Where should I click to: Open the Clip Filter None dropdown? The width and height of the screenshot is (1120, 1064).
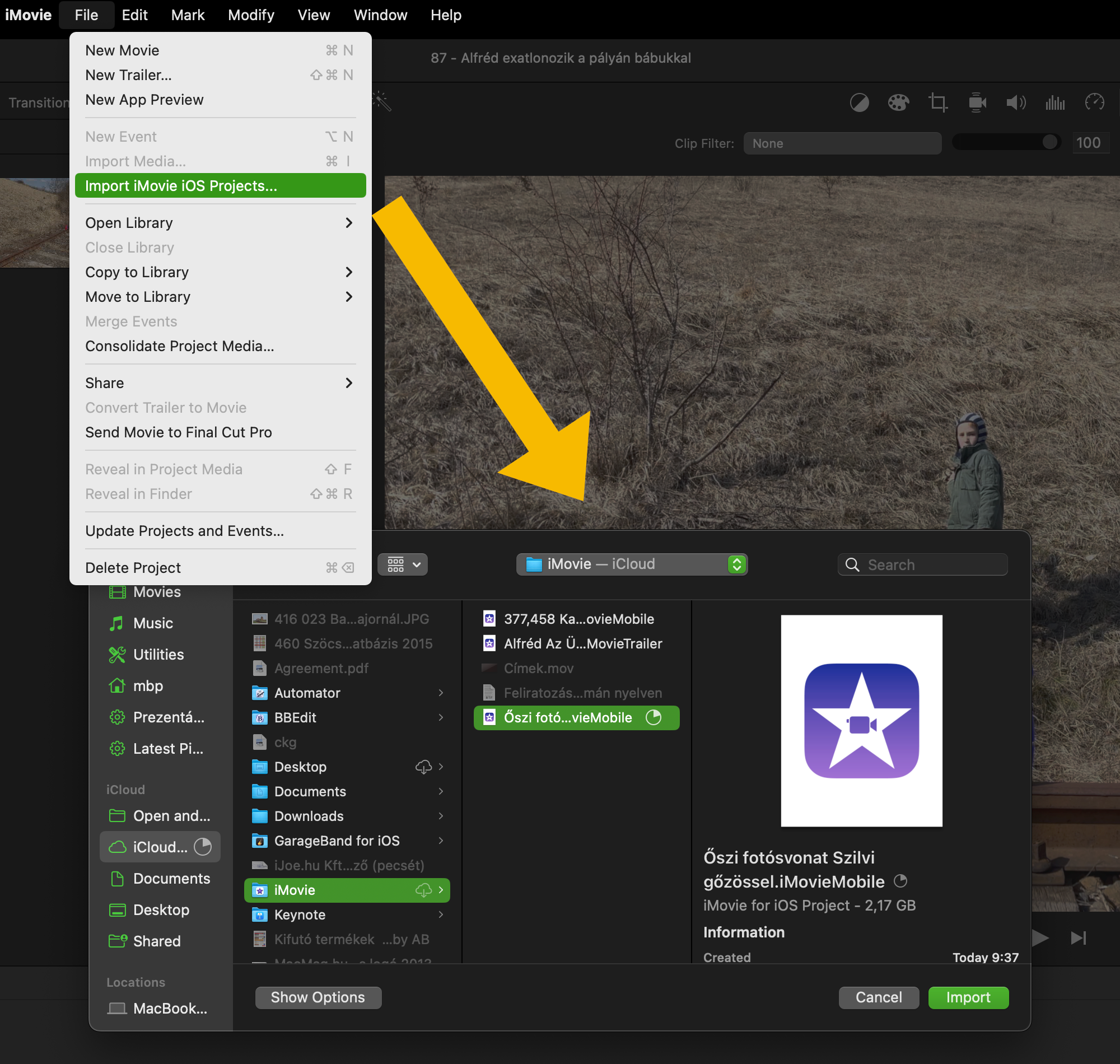[x=842, y=143]
